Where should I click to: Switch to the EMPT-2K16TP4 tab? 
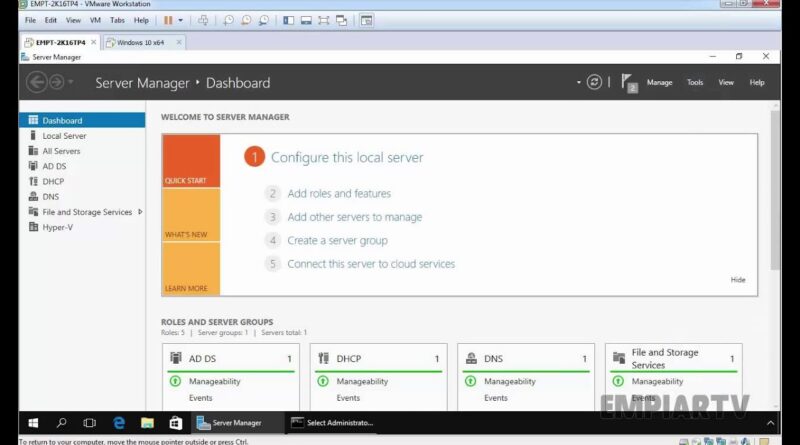coord(61,42)
